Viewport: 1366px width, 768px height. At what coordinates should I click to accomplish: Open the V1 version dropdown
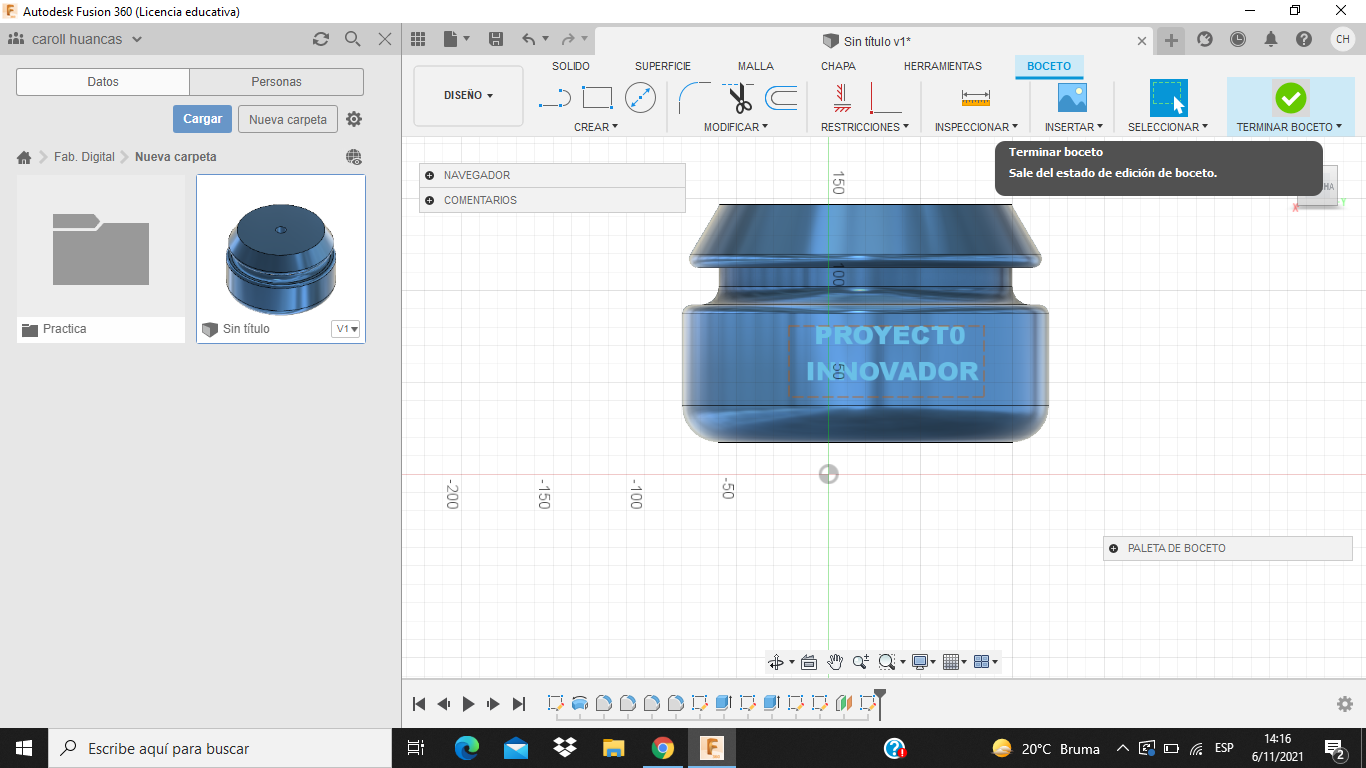click(346, 329)
